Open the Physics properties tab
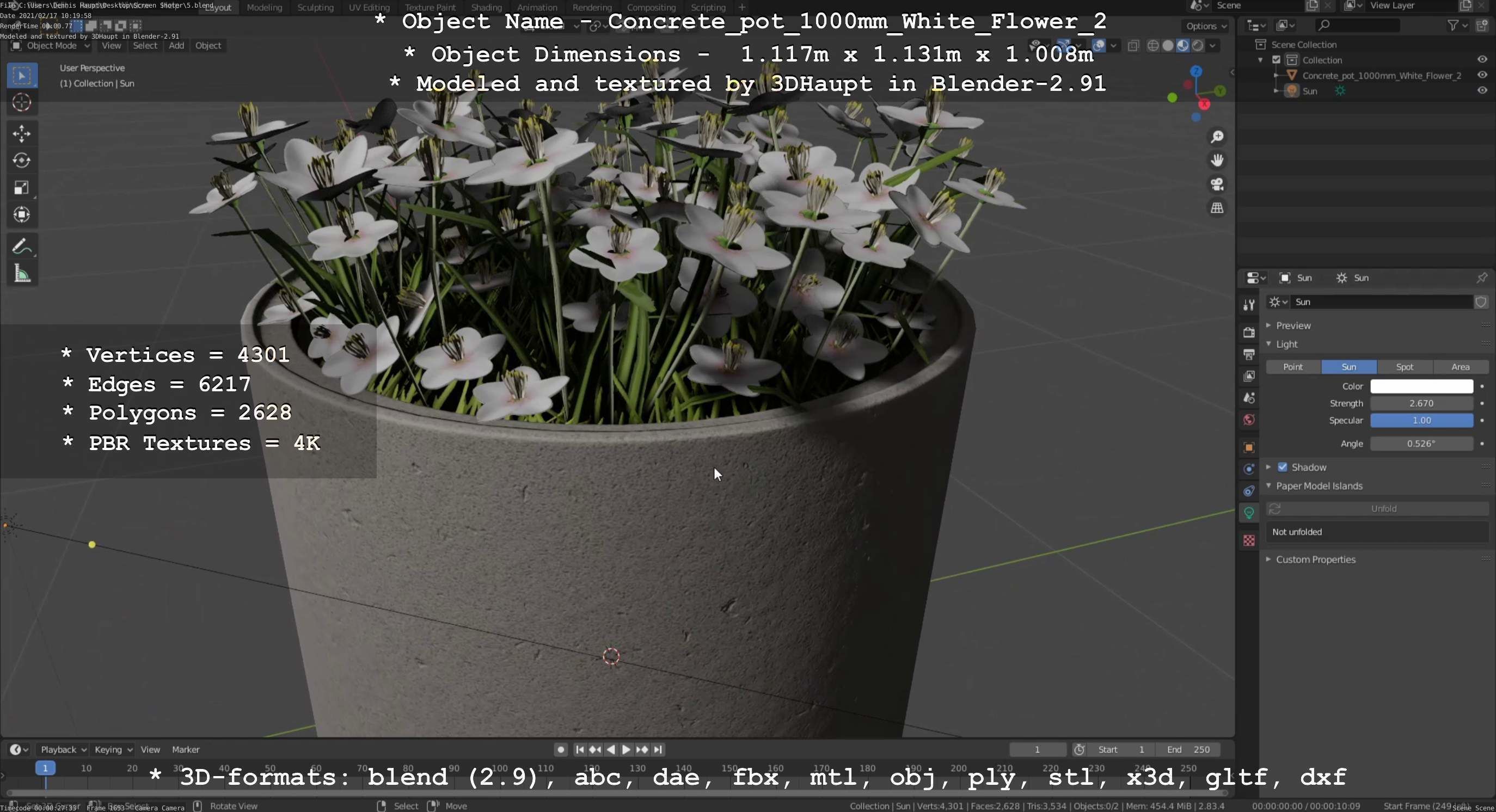The height and width of the screenshot is (812, 1496). (x=1249, y=469)
